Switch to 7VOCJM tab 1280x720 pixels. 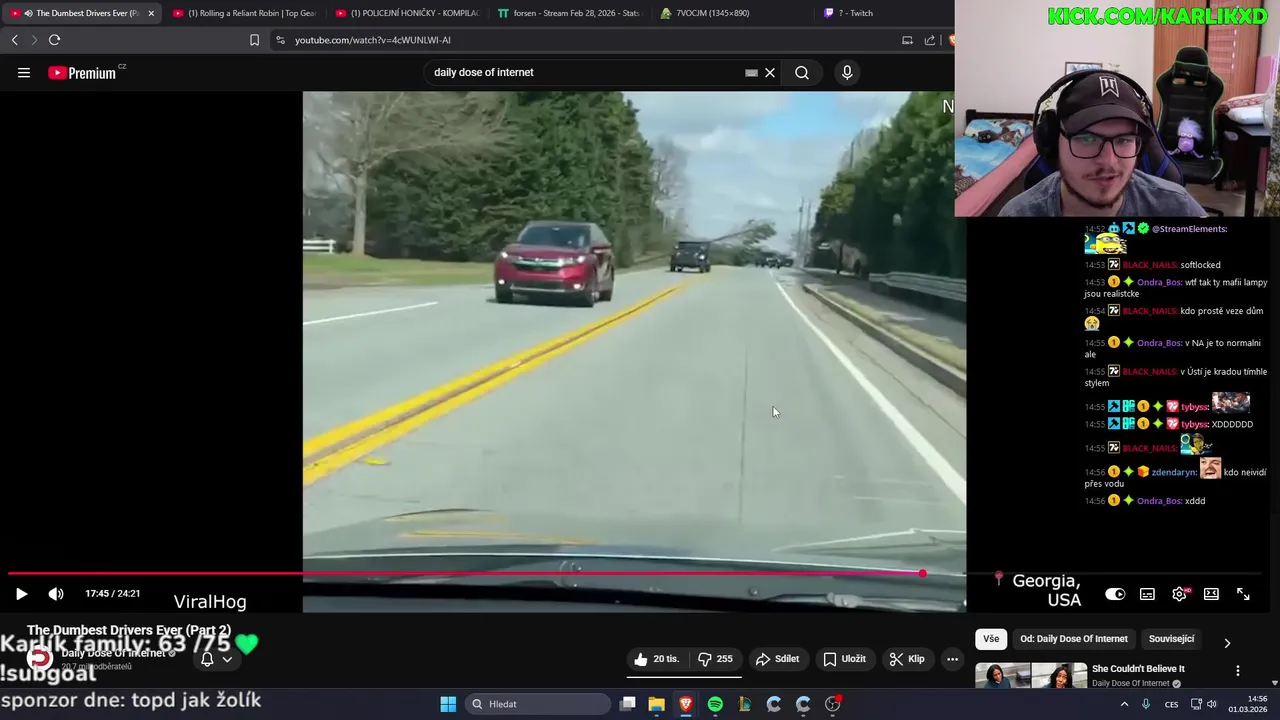pos(731,13)
